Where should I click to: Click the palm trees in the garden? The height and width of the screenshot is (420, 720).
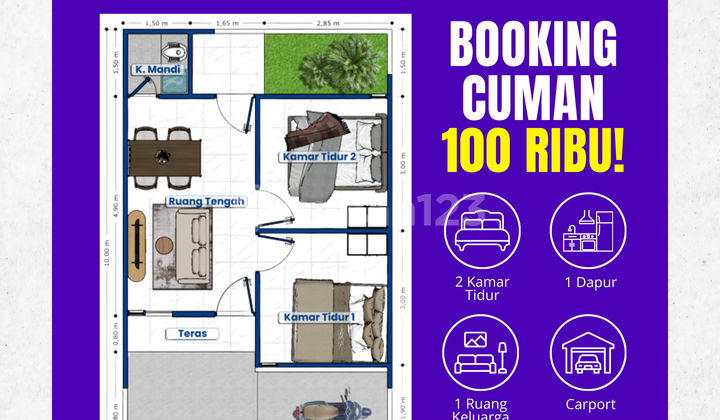(x=343, y=64)
